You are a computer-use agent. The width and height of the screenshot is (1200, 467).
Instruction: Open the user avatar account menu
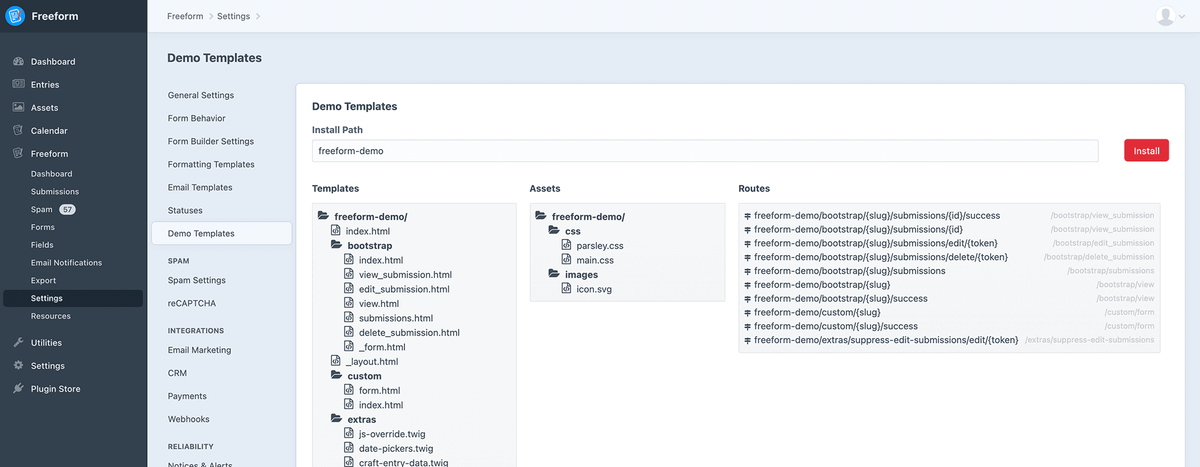click(x=1168, y=16)
